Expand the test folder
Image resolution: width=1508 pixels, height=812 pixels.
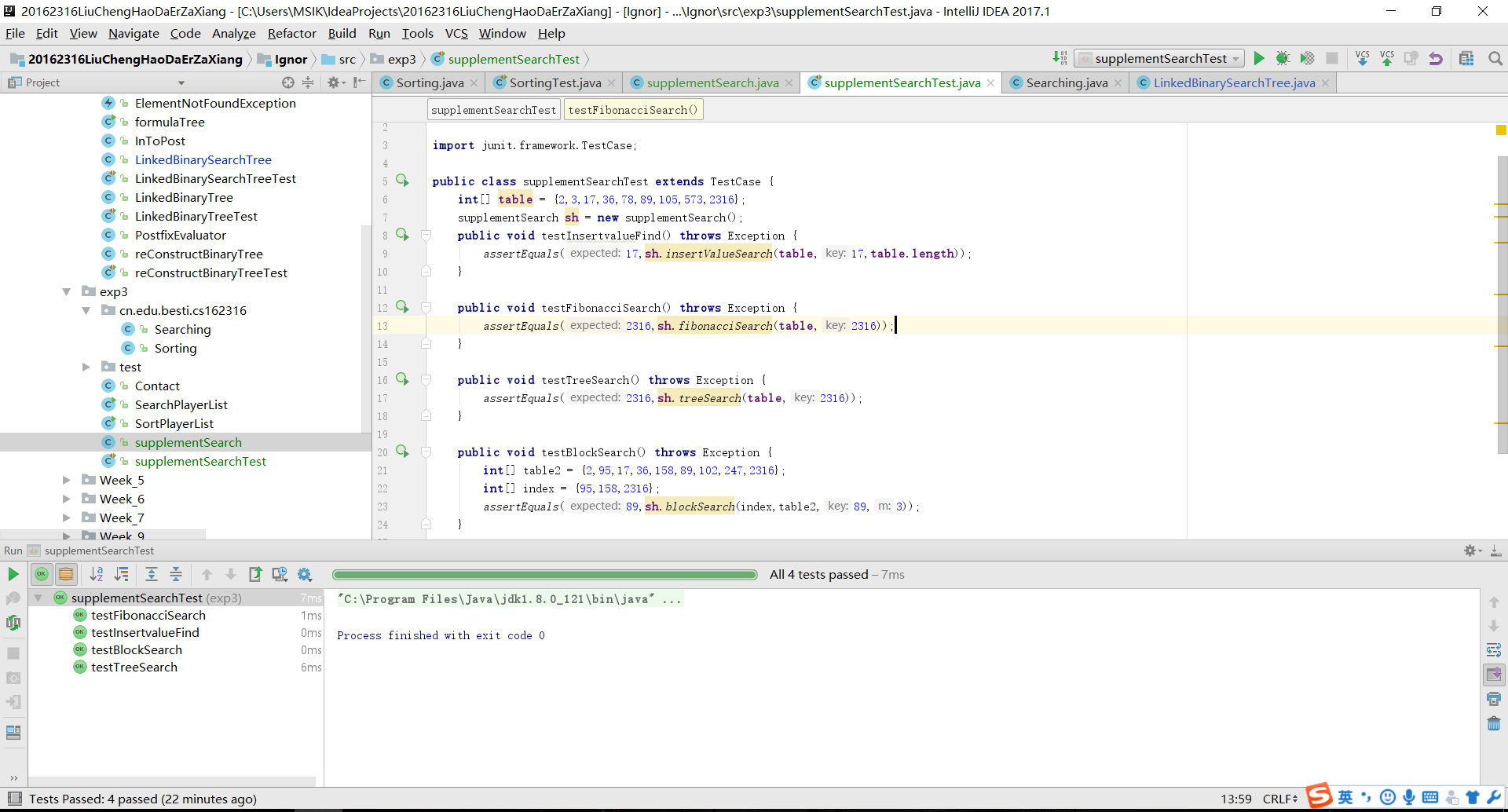(x=86, y=367)
